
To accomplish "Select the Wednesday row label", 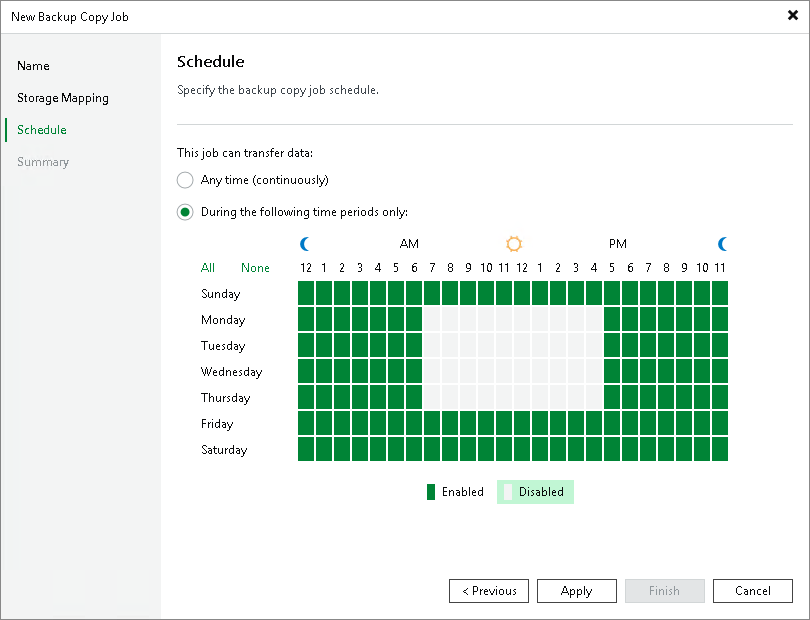I will [x=231, y=371].
